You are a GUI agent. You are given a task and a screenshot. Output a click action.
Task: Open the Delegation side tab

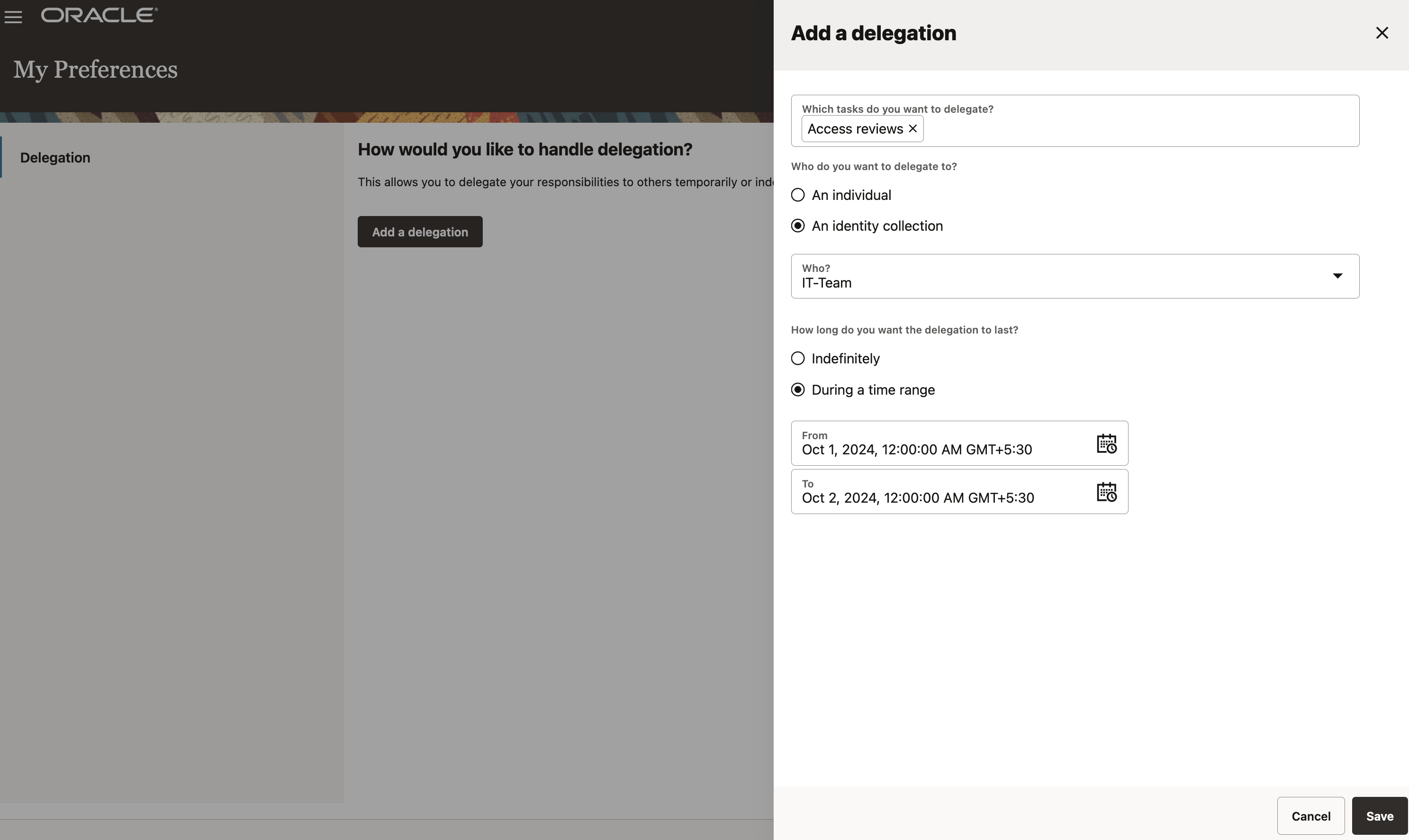pos(55,157)
